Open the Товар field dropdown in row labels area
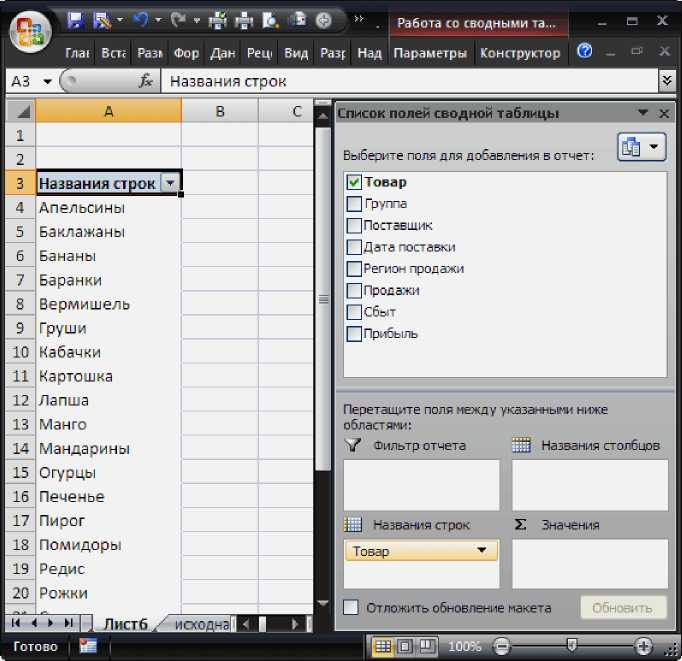The width and height of the screenshot is (682, 661). coord(483,551)
